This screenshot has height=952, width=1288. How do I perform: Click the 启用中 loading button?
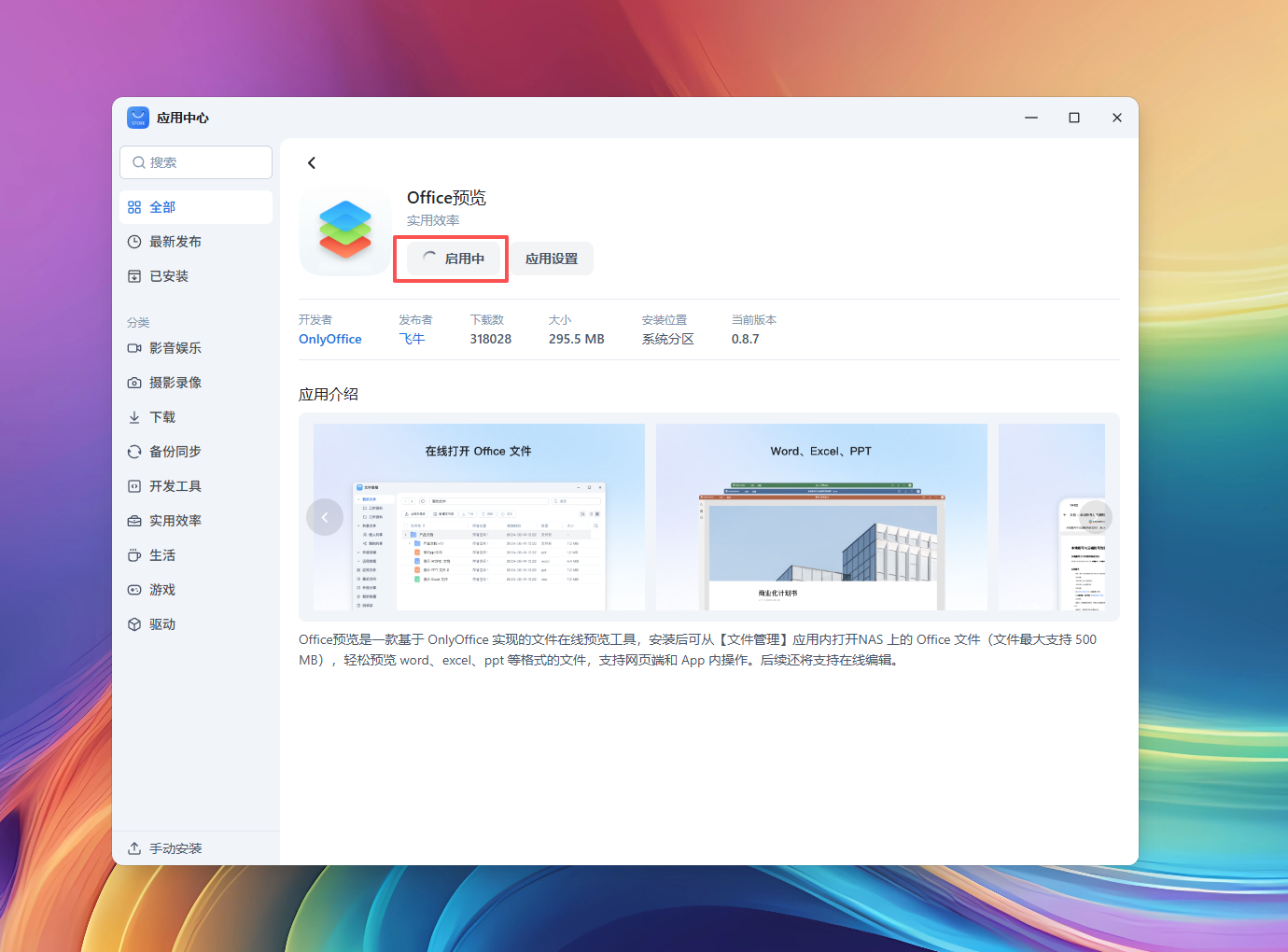point(452,259)
